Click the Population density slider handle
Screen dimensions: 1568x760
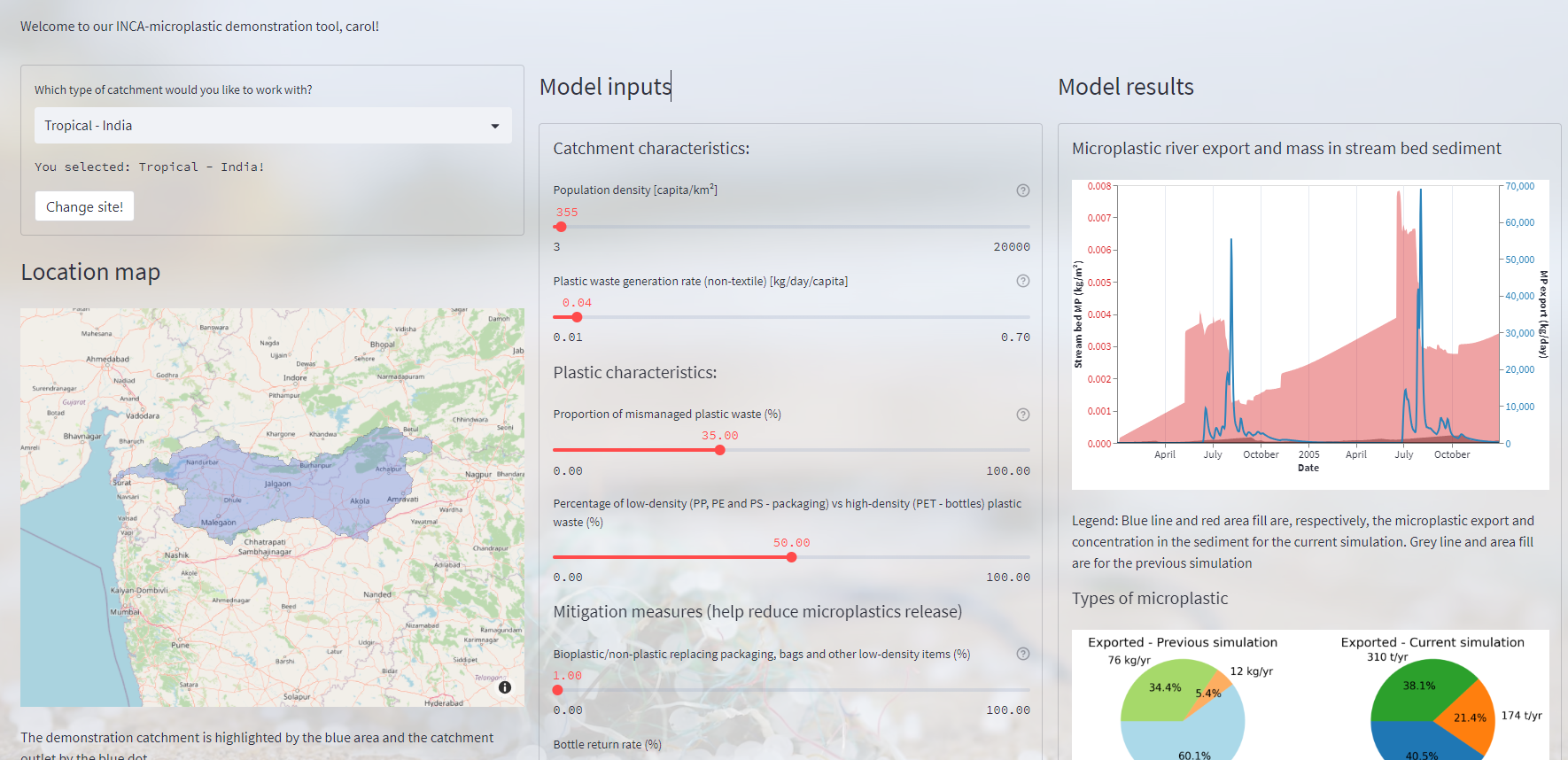(x=561, y=227)
